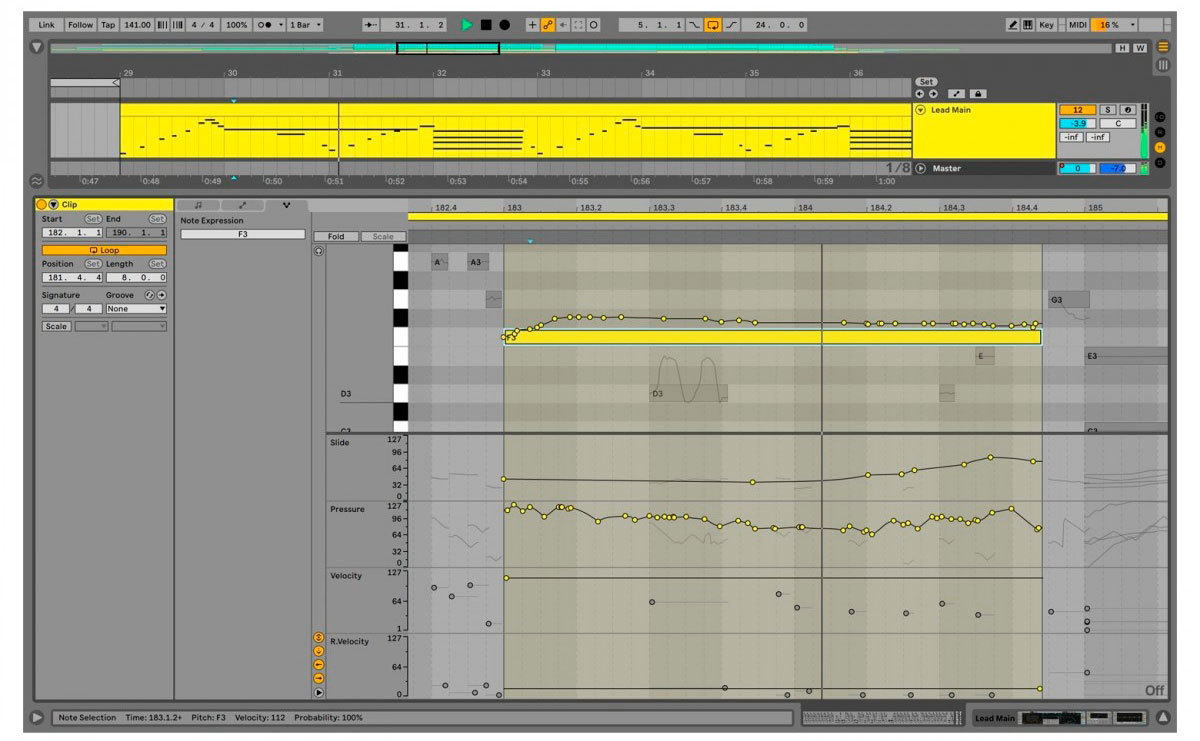Collapse the Lead Main track
1200x741 pixels.
pos(920,110)
